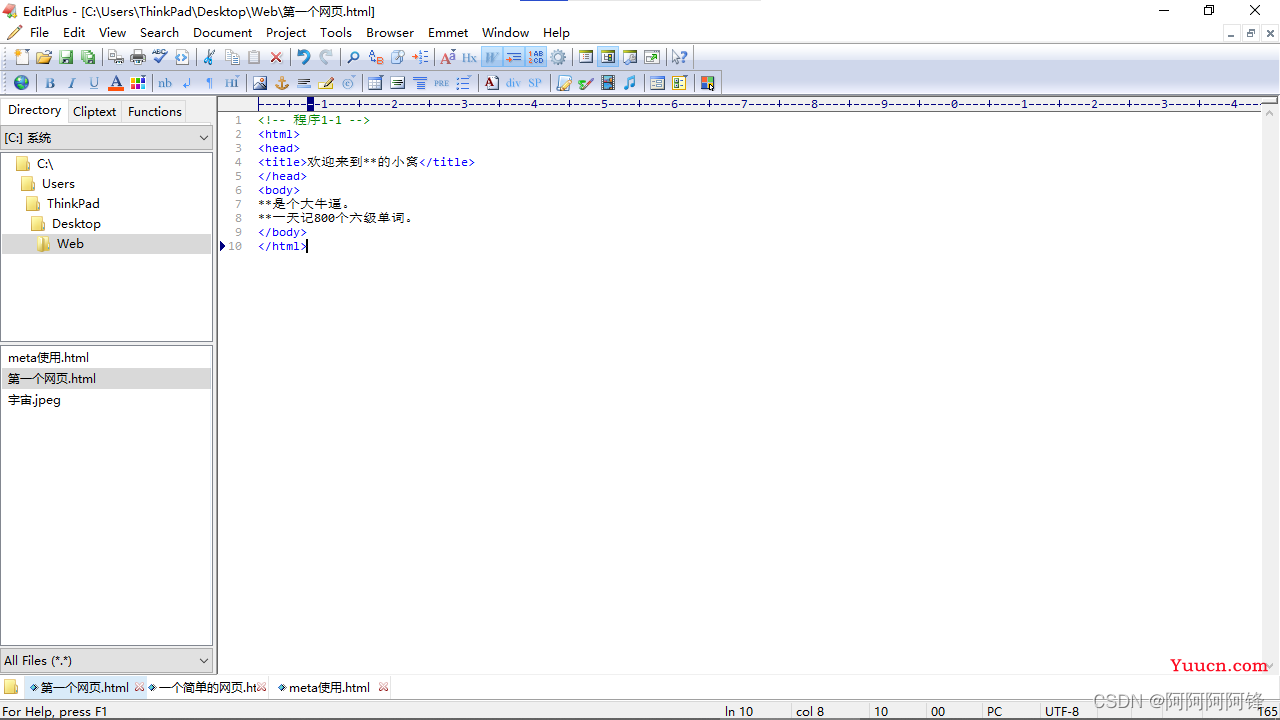Insert a div tag with div icon
The image size is (1280, 720).
click(513, 83)
